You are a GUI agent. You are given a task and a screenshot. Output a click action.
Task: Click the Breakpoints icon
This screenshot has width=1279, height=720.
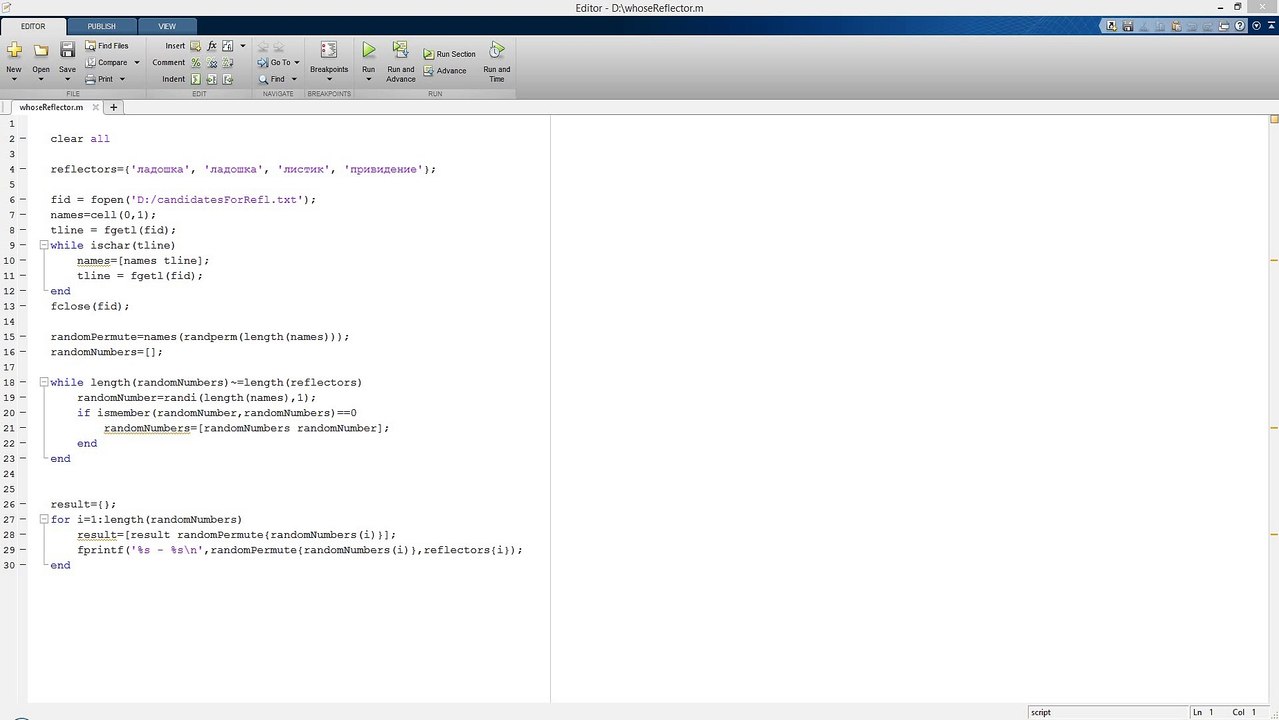pyautogui.click(x=328, y=50)
